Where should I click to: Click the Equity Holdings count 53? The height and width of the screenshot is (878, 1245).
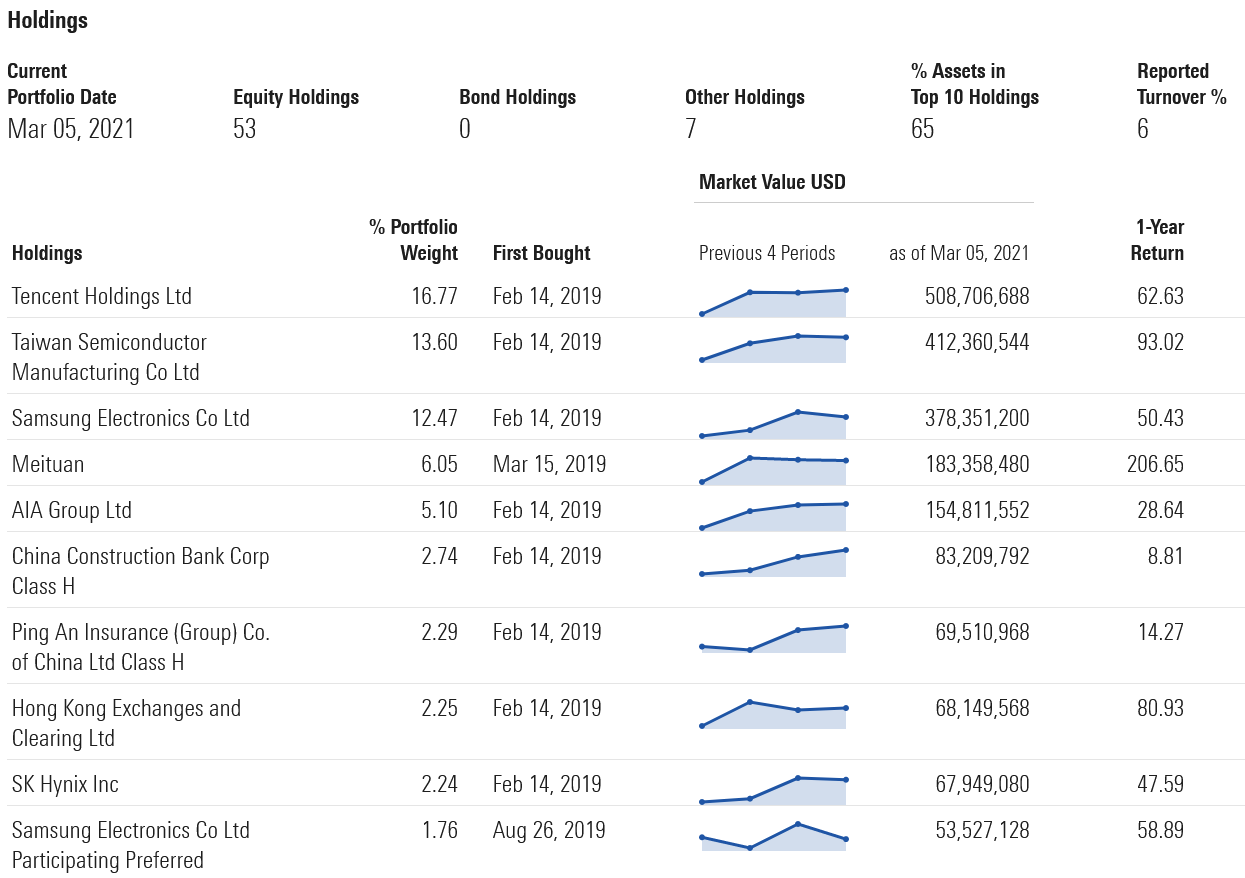pos(245,128)
